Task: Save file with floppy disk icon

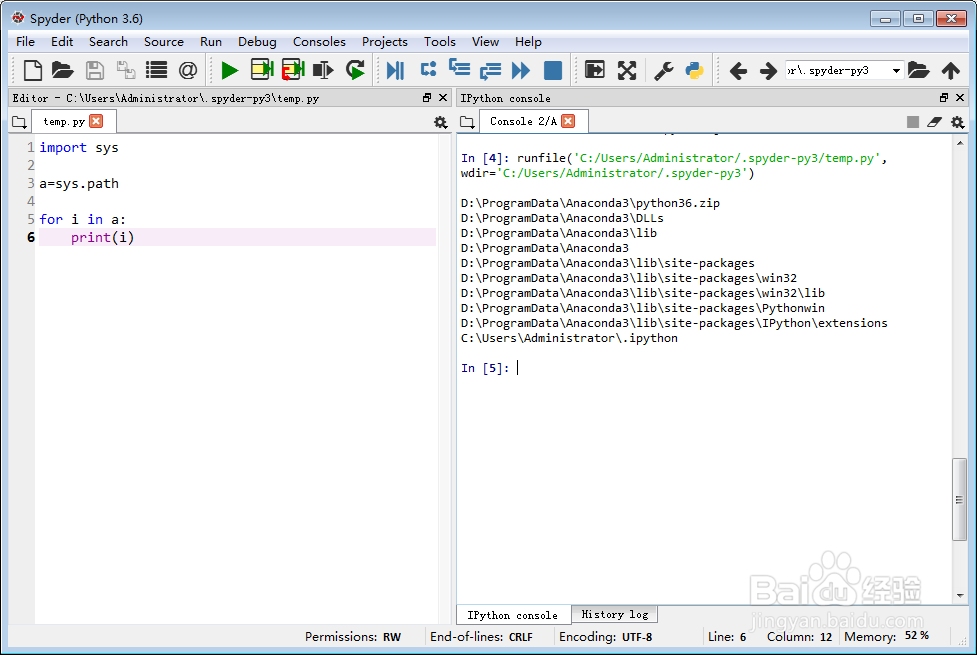Action: [x=95, y=70]
